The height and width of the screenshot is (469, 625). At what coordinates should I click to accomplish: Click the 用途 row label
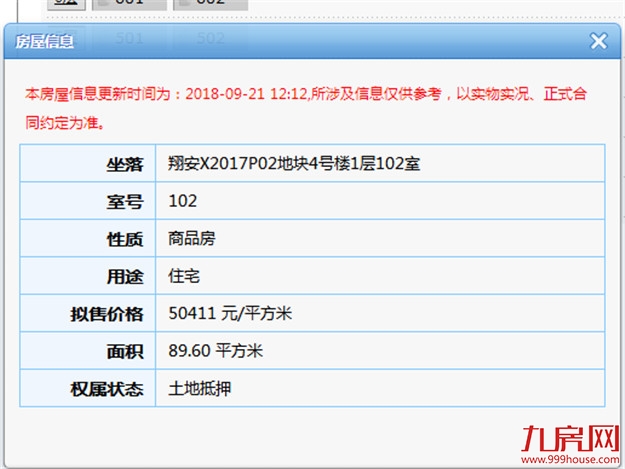coord(125,277)
